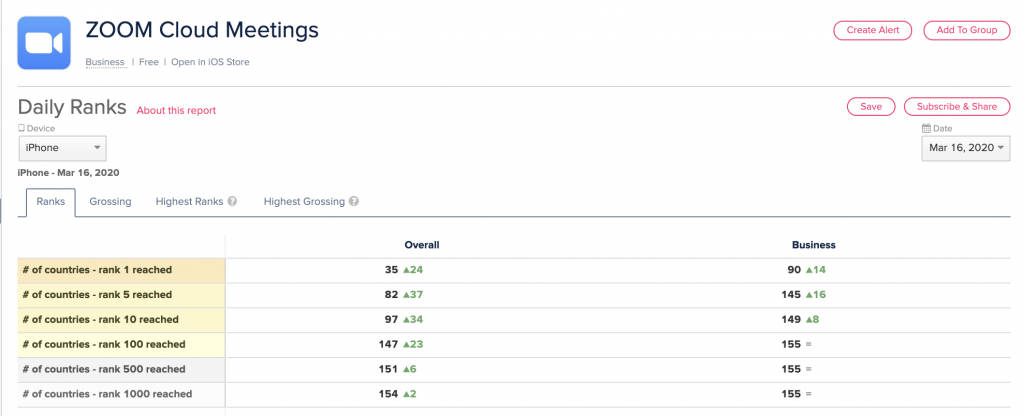Click the green up arrow beside Overall 154
Viewport: 1024px width, 416px height.
coord(407,395)
